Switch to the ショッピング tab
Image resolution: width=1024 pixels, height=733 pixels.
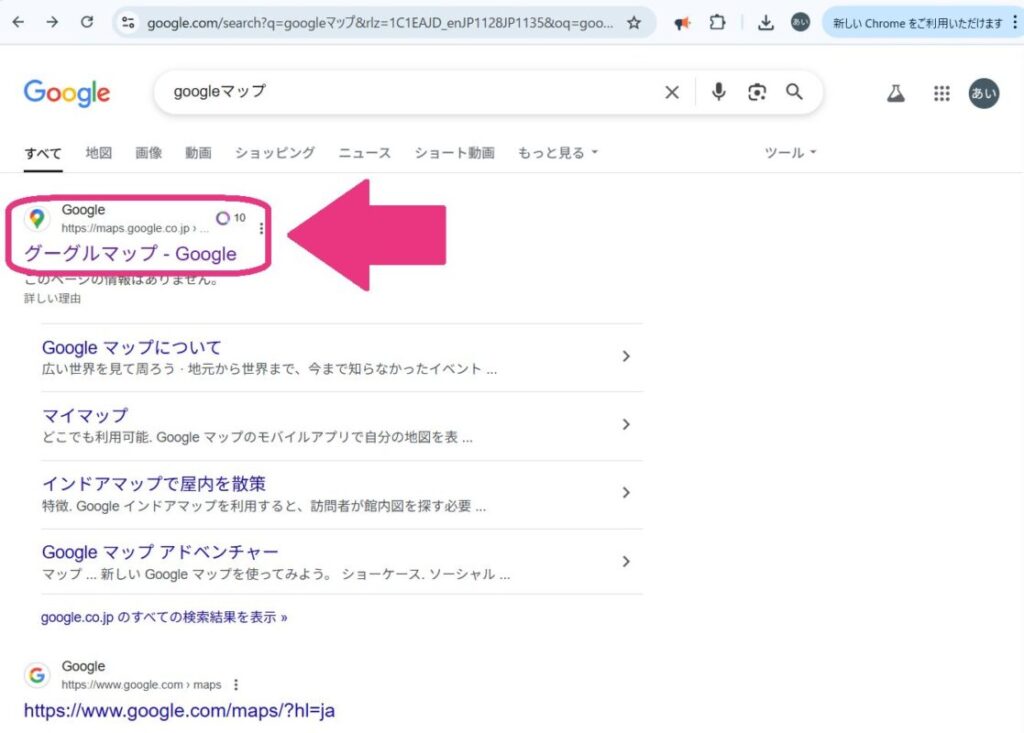275,153
